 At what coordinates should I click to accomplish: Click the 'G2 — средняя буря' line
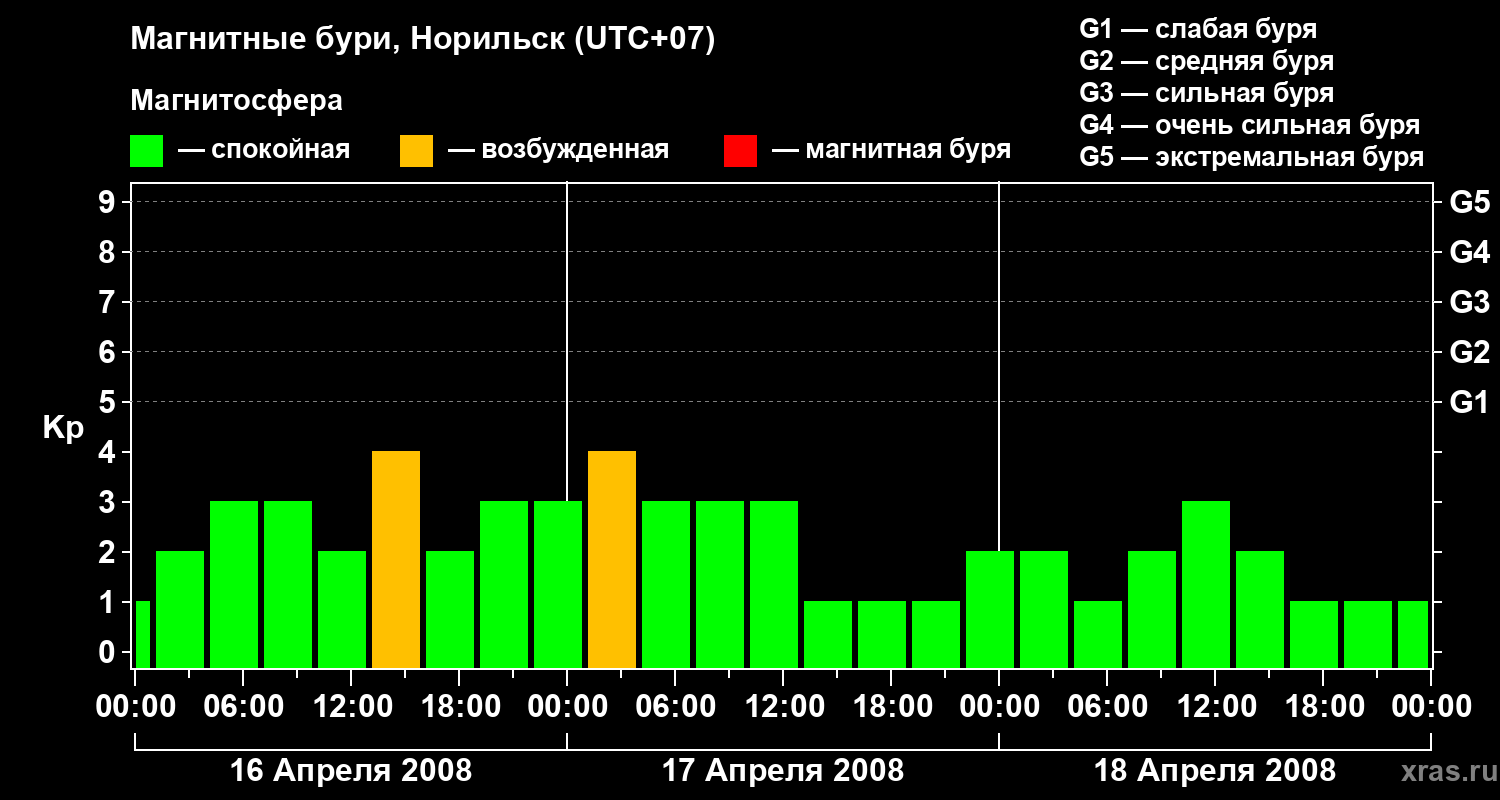(x=1206, y=61)
